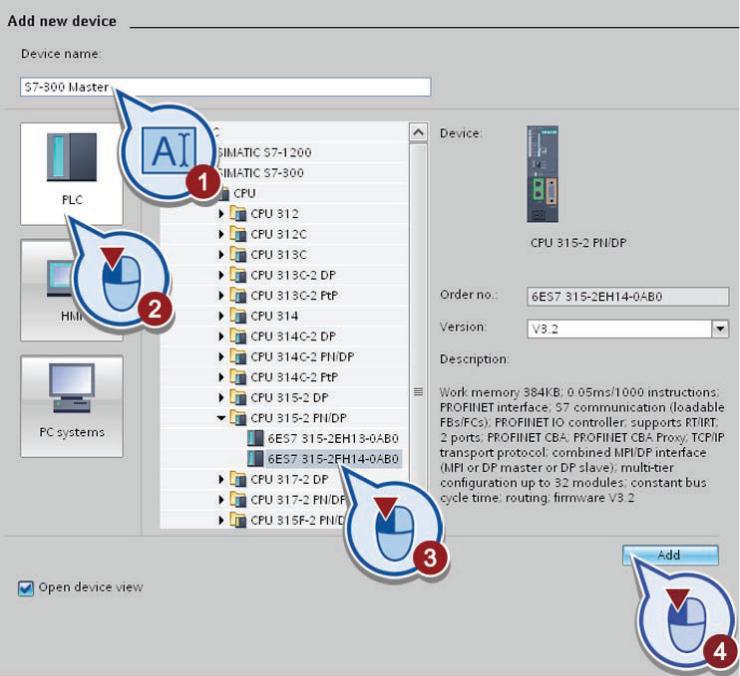
Task: Expand the CPU 312 folder
Action: coord(221,214)
